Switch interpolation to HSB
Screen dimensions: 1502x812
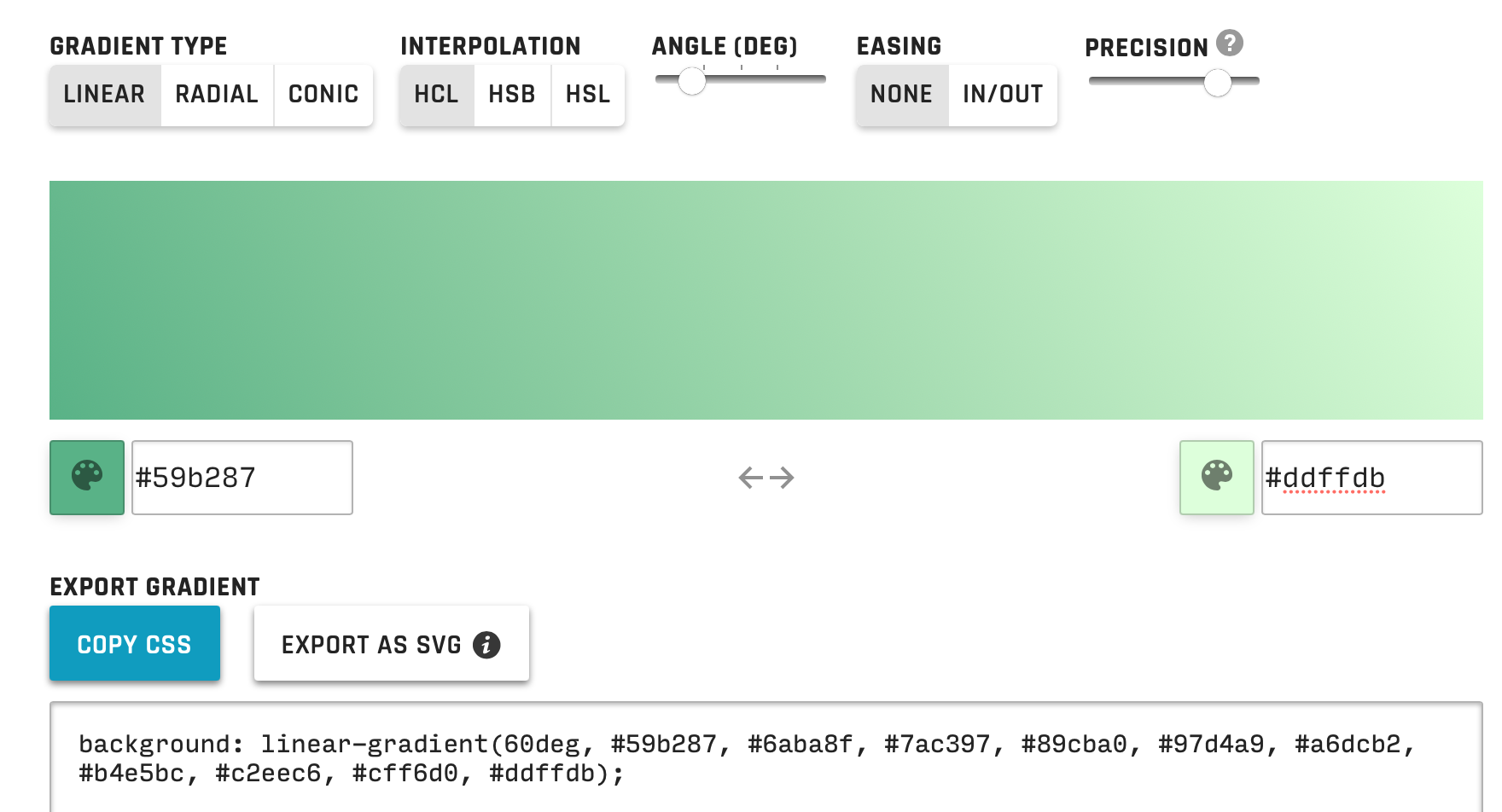coord(511,95)
